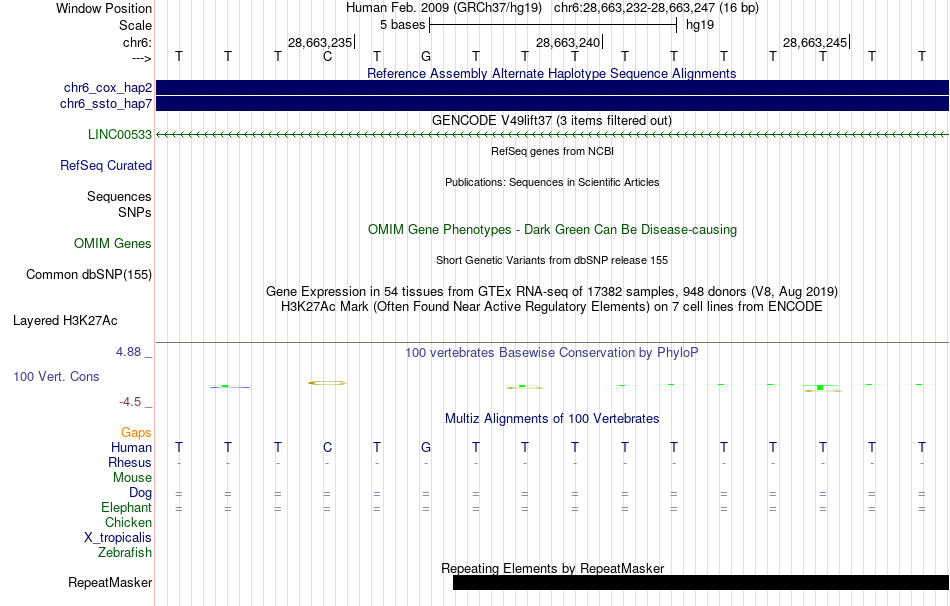Click the 5 bases scale bar
The image size is (950, 606).
(x=553, y=25)
